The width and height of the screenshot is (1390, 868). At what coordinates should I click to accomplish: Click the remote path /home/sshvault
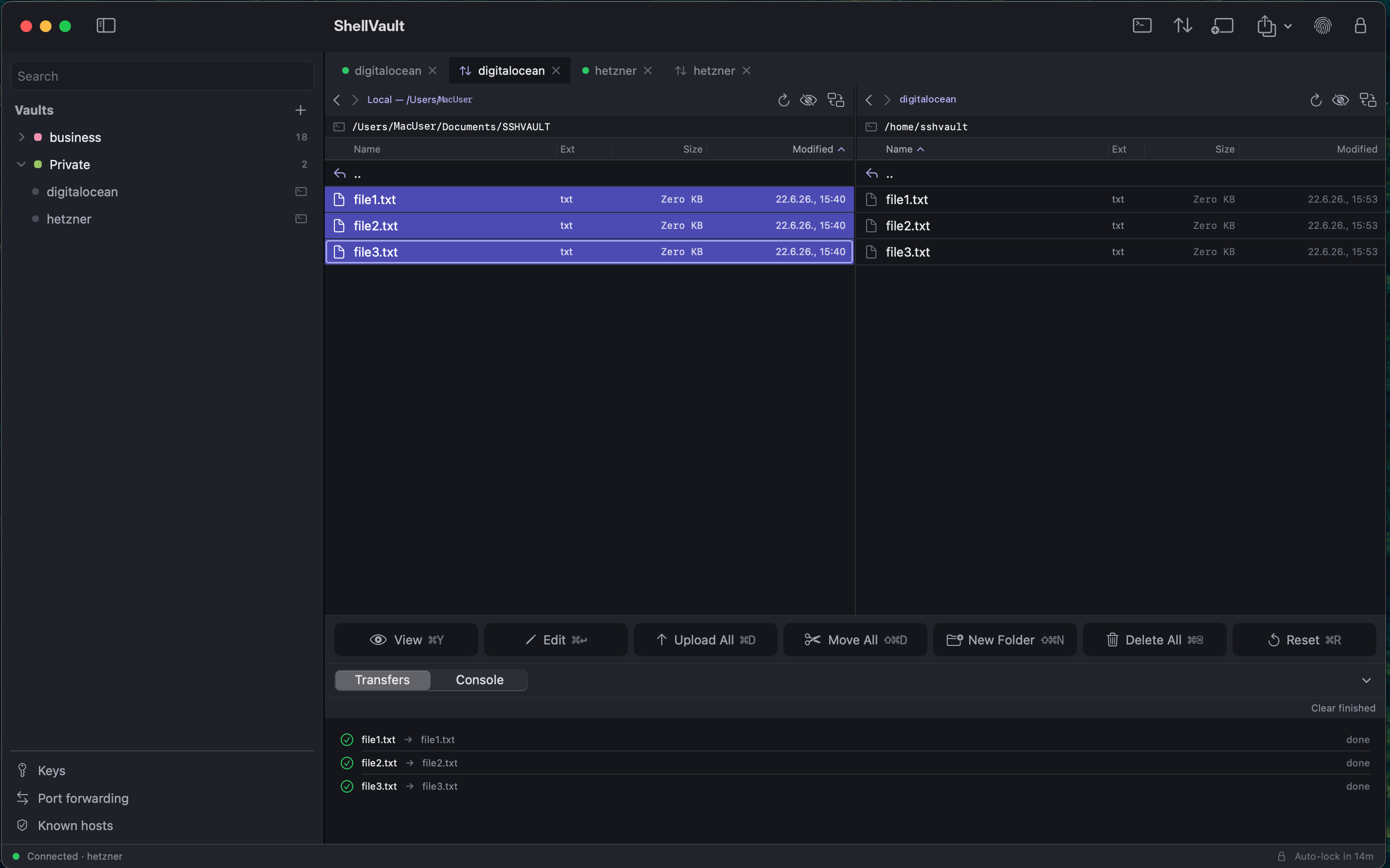[926, 127]
